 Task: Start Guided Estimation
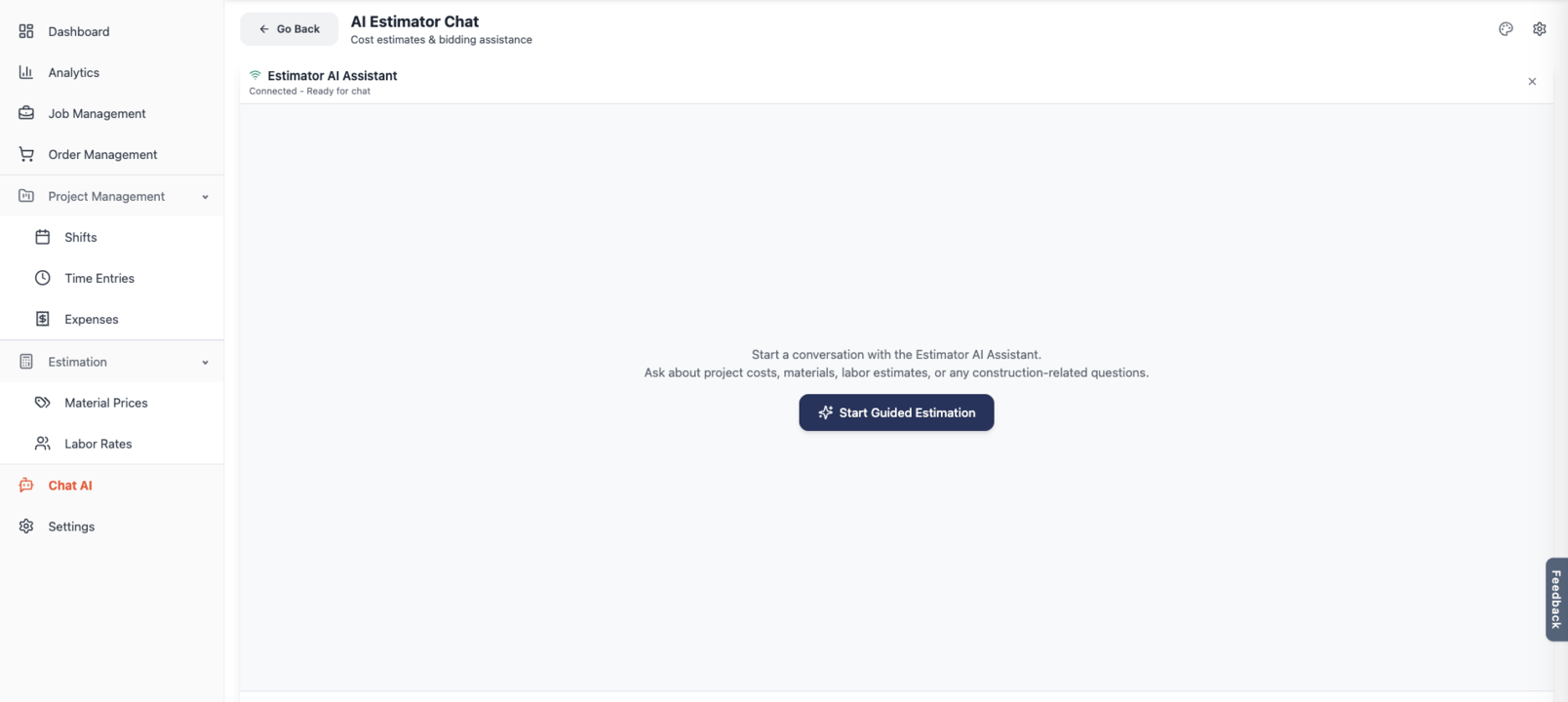pyautogui.click(x=896, y=412)
